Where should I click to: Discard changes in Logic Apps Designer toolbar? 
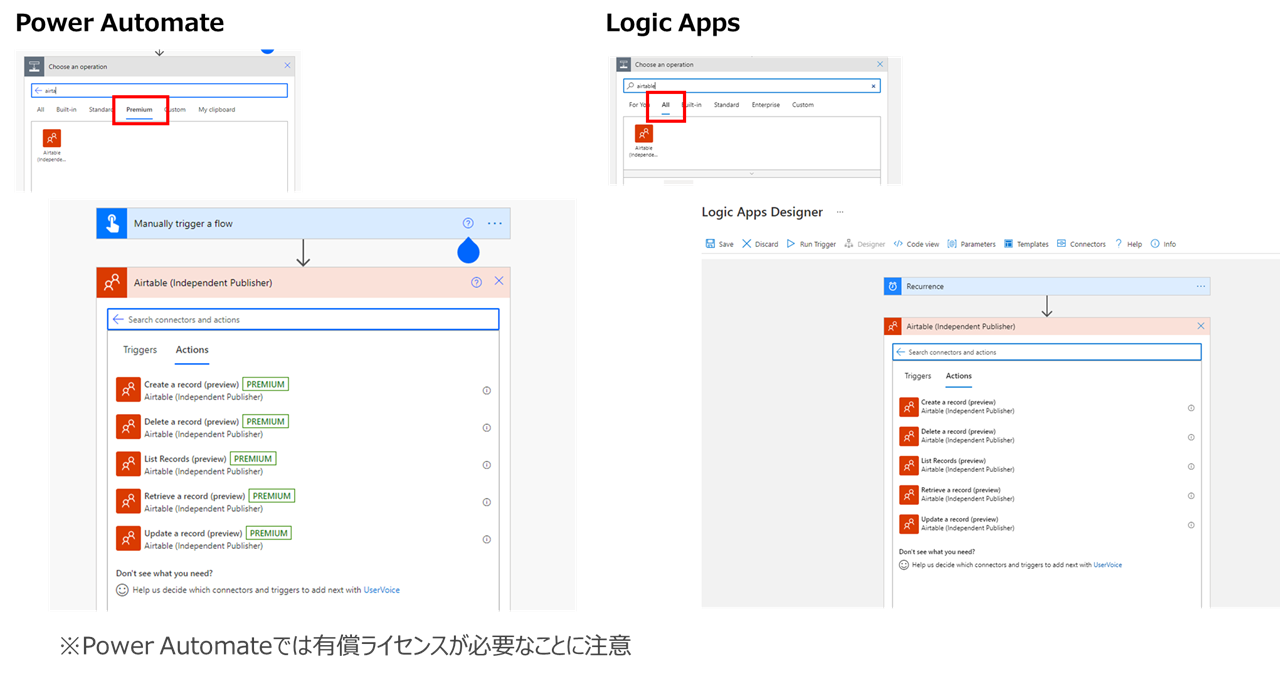point(760,244)
